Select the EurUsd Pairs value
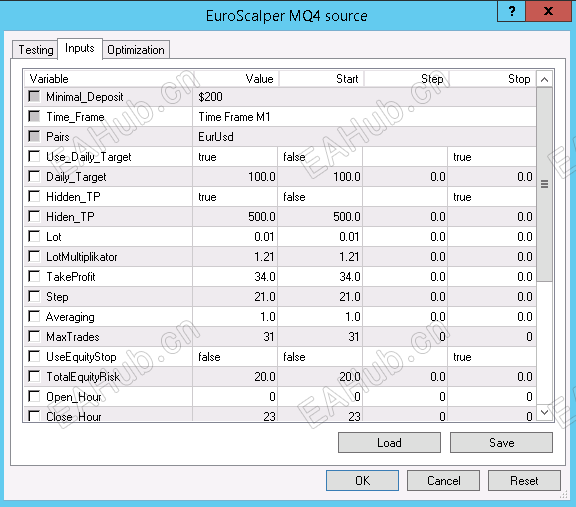This screenshot has width=576, height=507. tap(364, 137)
